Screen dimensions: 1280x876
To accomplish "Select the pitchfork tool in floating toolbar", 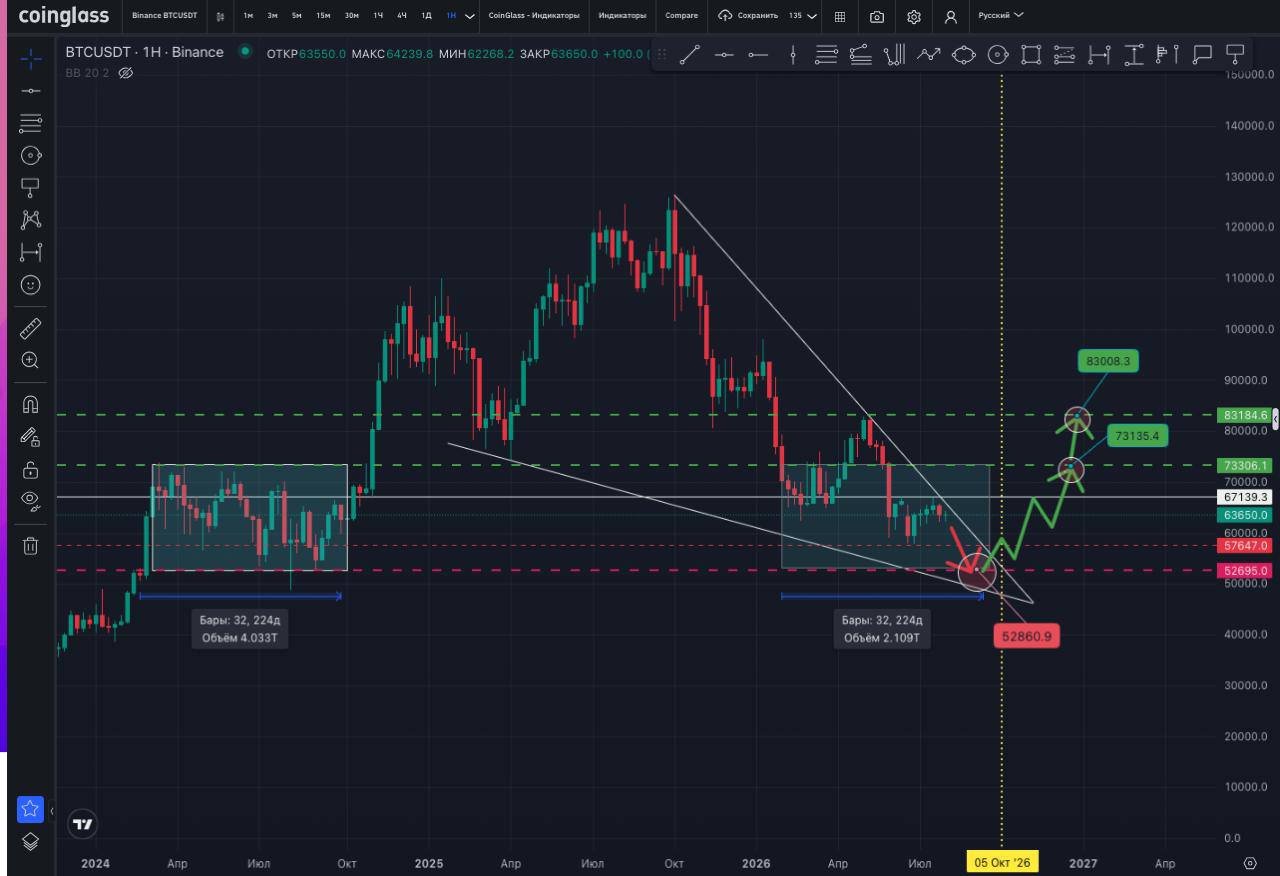I will [x=895, y=56].
